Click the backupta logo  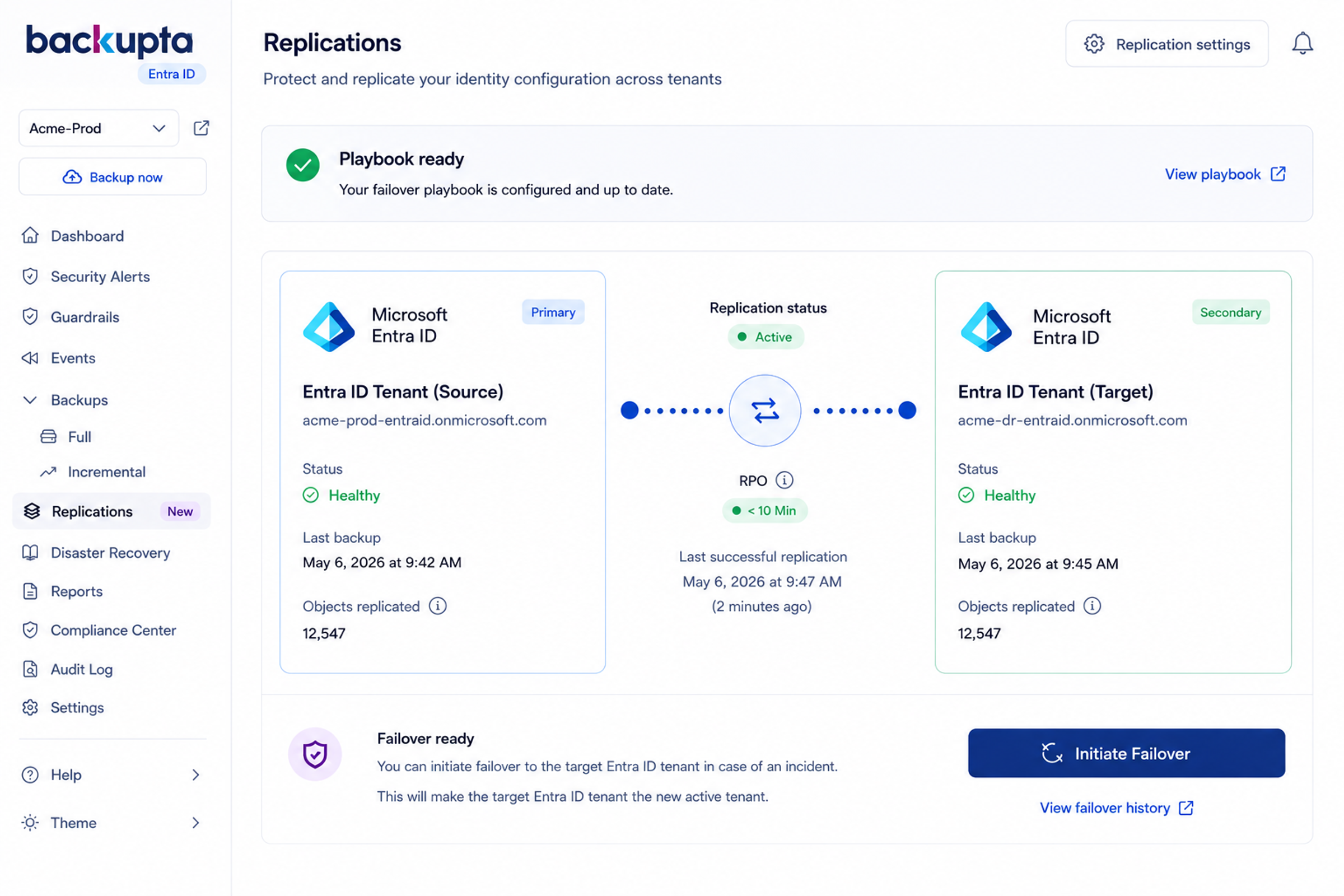tap(110, 41)
